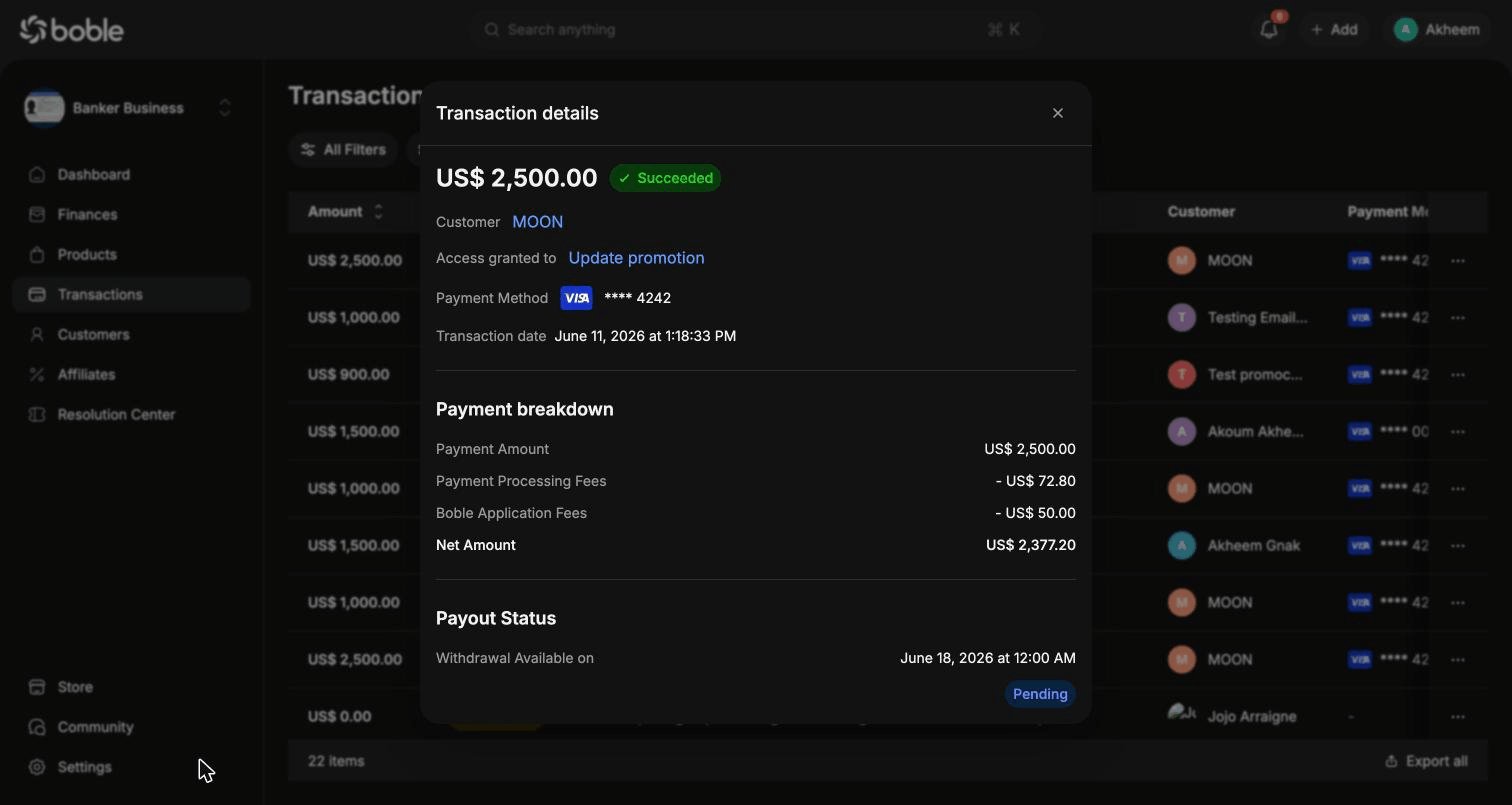Click the Transaction date value in dialog
1512x805 pixels.
click(645, 336)
